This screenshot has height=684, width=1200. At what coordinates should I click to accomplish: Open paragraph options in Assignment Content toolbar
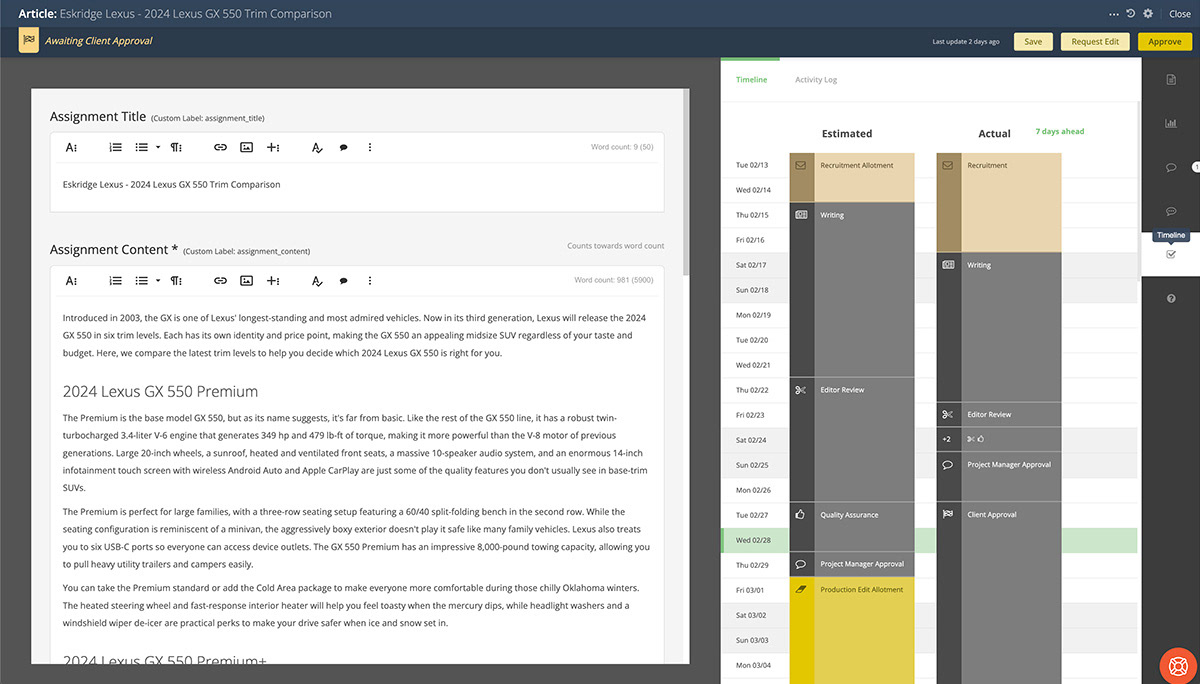click(x=176, y=281)
